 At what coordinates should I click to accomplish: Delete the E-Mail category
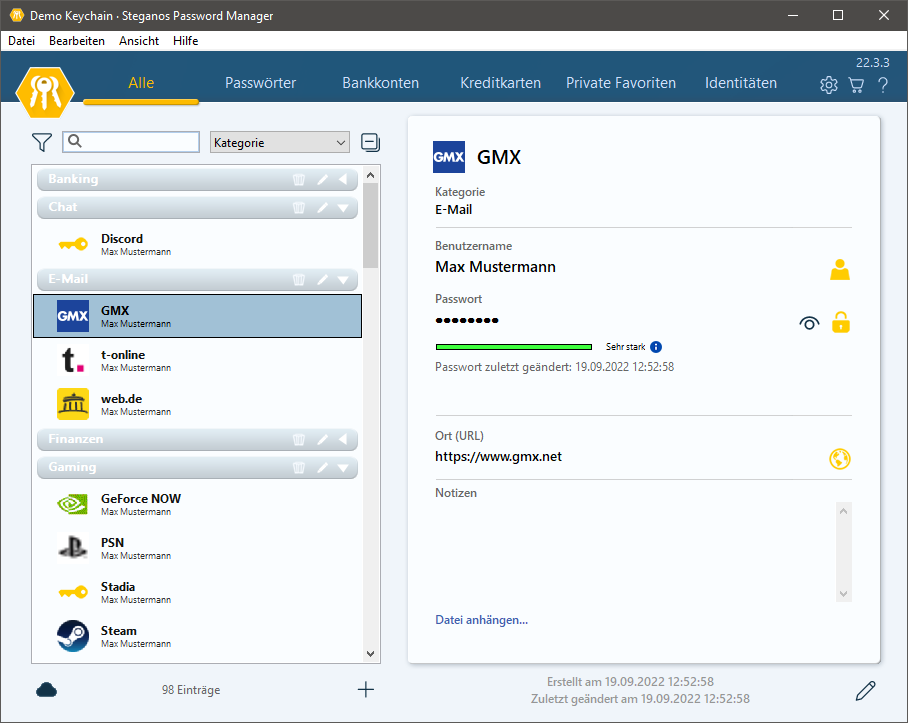[x=299, y=280]
